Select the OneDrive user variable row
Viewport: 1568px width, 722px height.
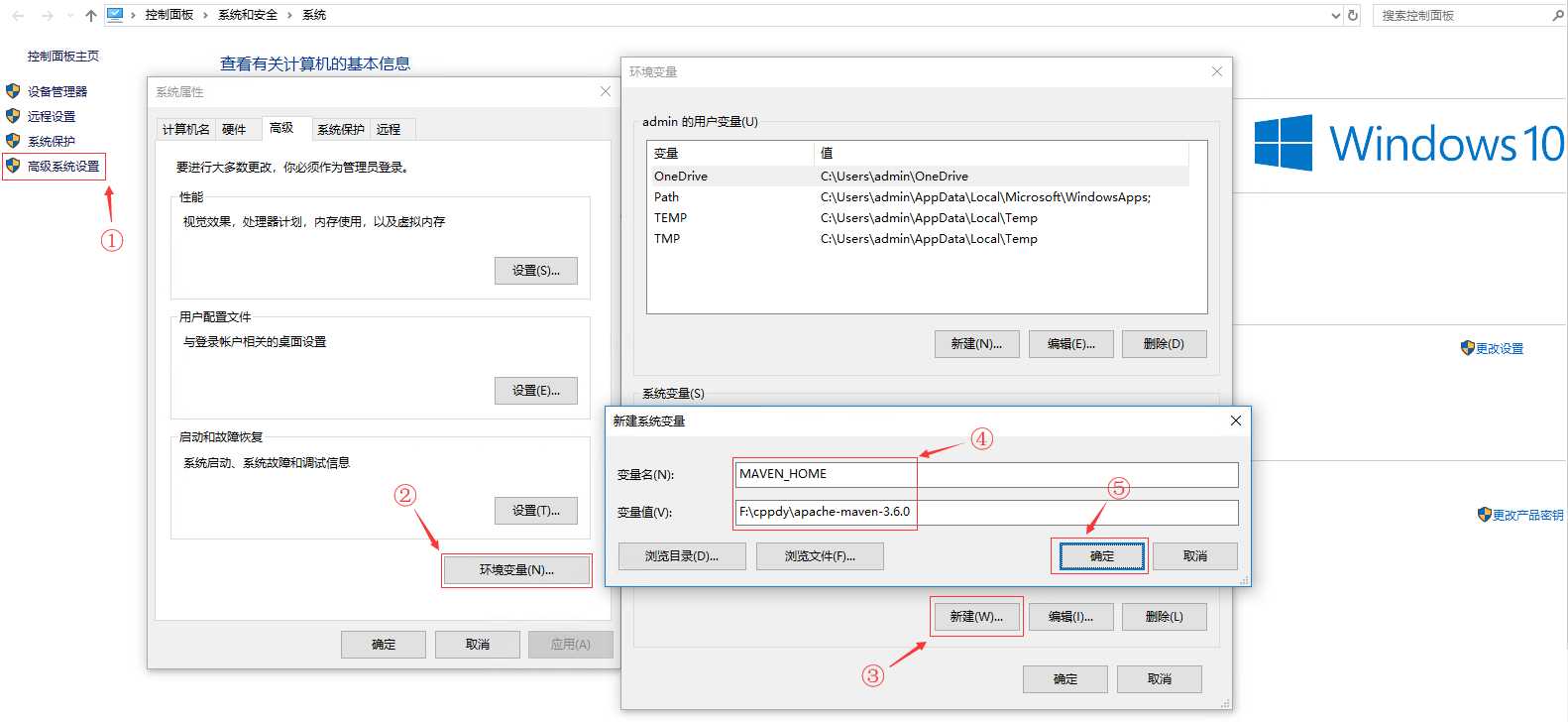coord(918,177)
